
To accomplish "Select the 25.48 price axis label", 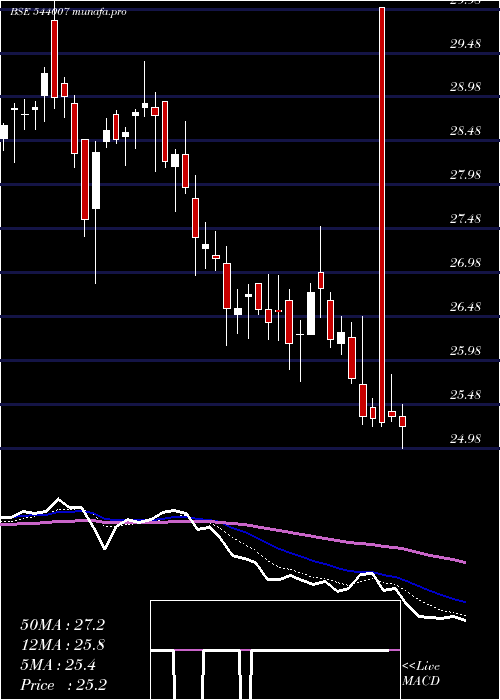I will pyautogui.click(x=465, y=395).
